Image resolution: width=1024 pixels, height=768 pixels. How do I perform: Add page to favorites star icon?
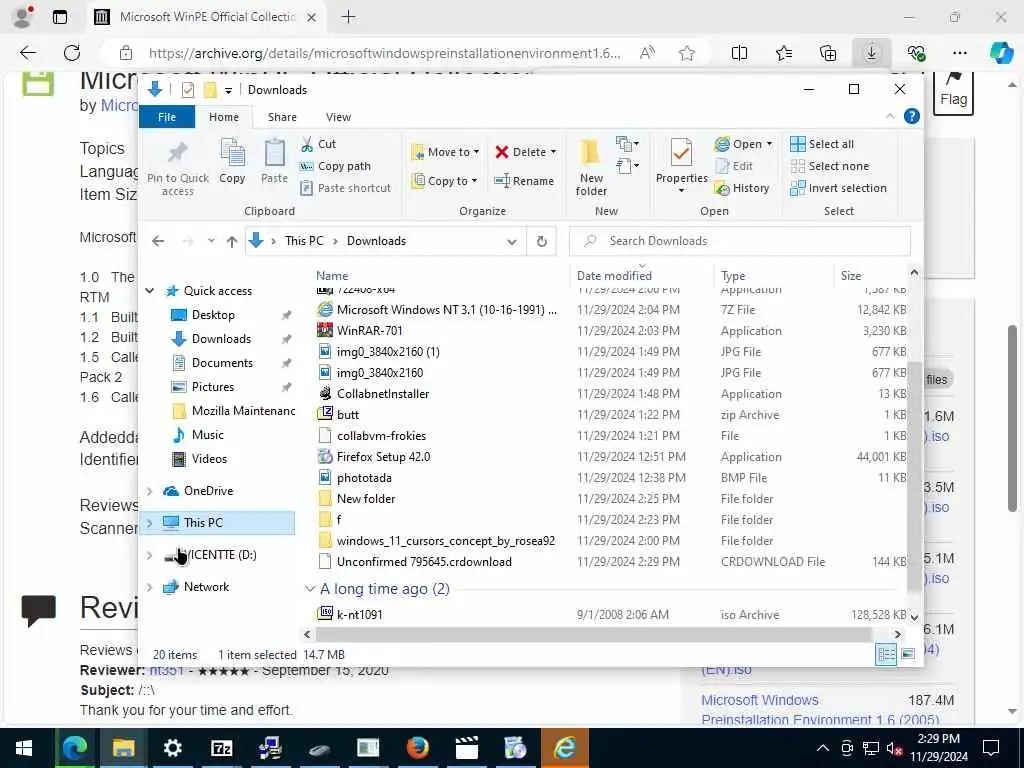686,53
